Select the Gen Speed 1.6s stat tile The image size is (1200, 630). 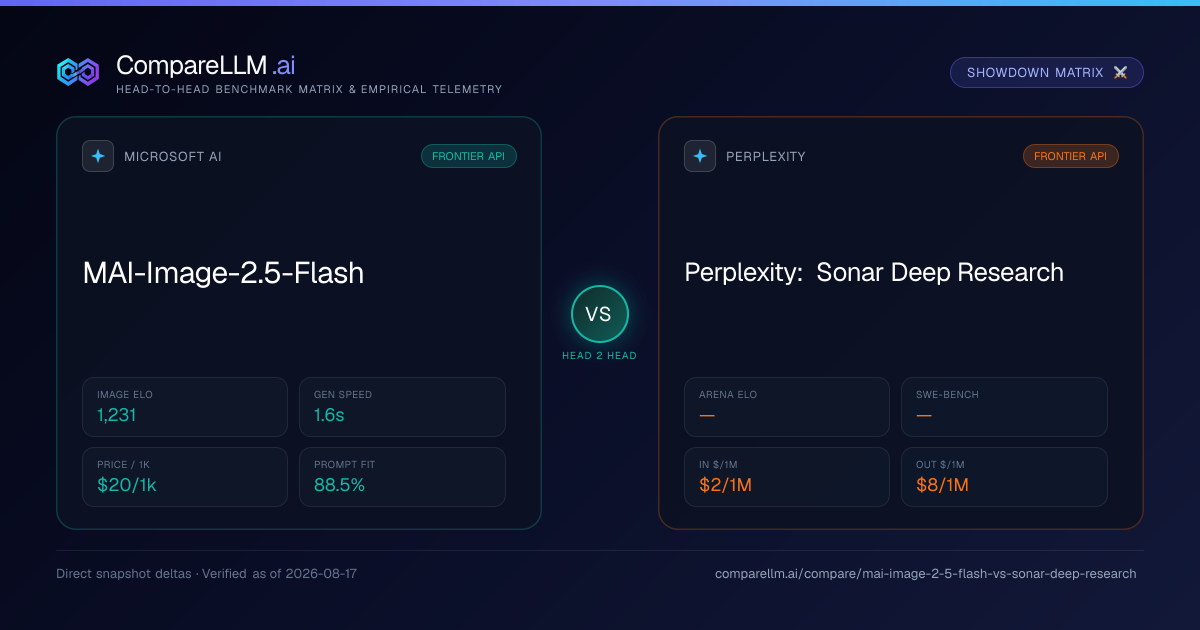tap(402, 407)
